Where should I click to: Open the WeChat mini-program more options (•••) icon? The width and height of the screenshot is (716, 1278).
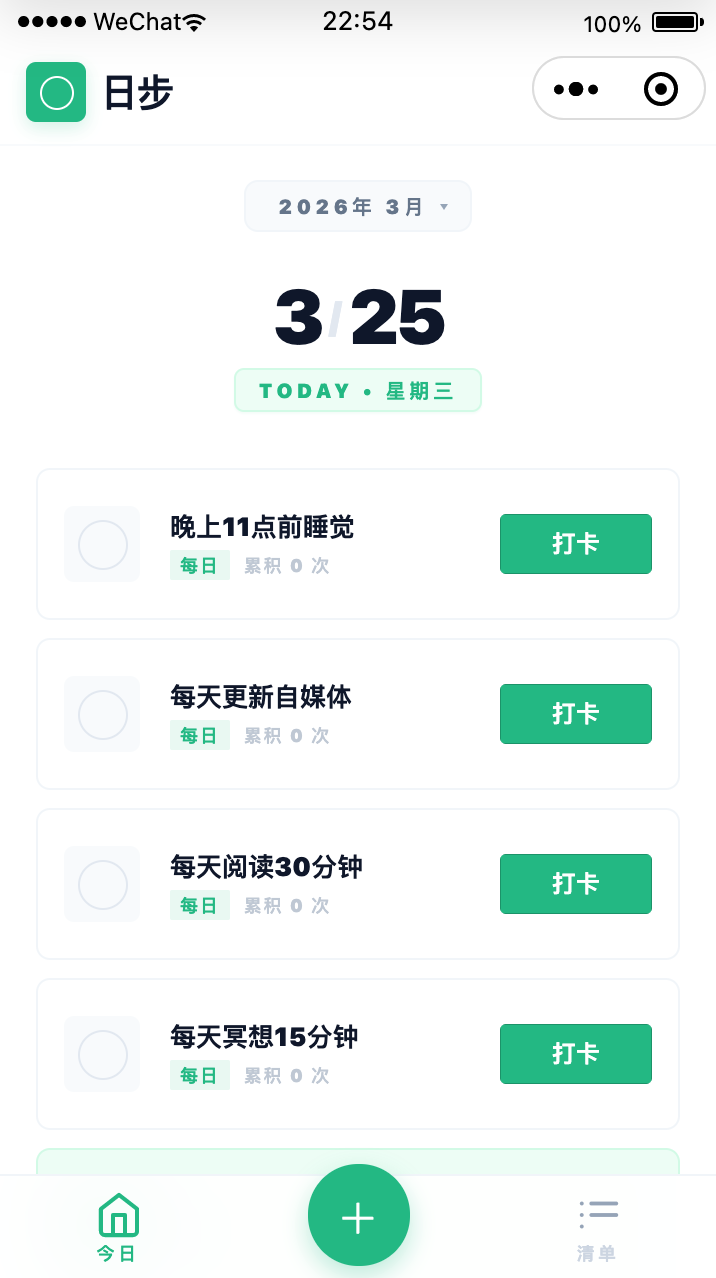coord(576,88)
